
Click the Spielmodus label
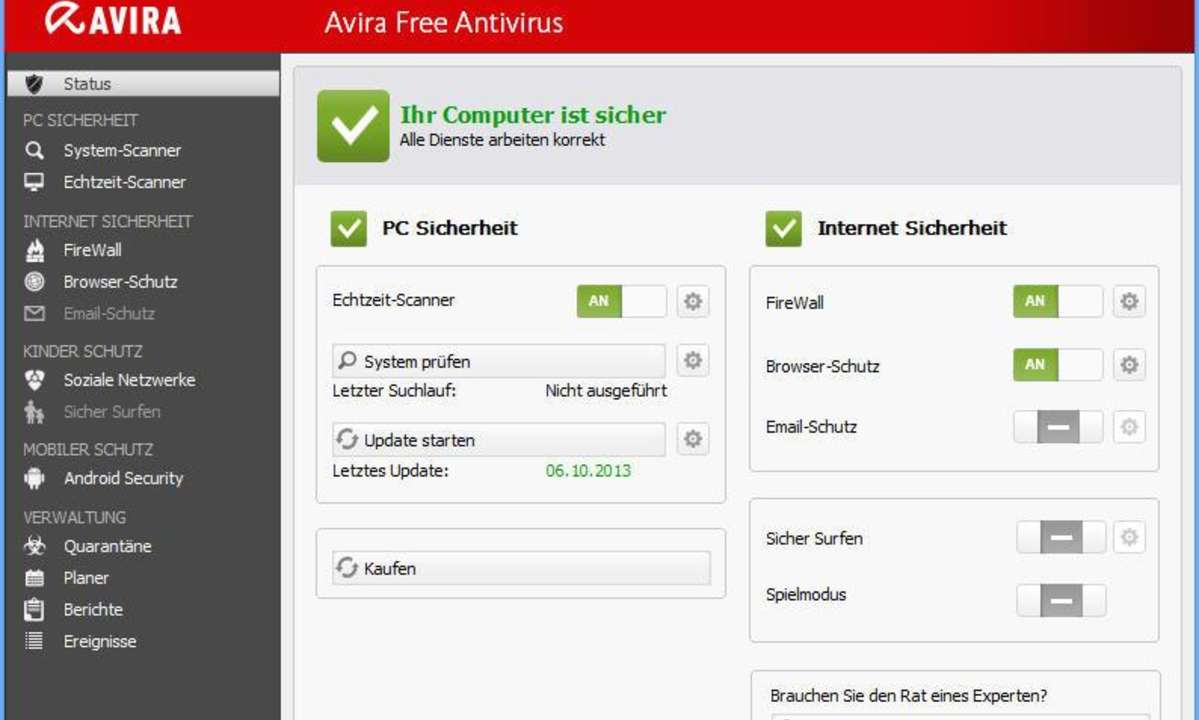pos(806,595)
